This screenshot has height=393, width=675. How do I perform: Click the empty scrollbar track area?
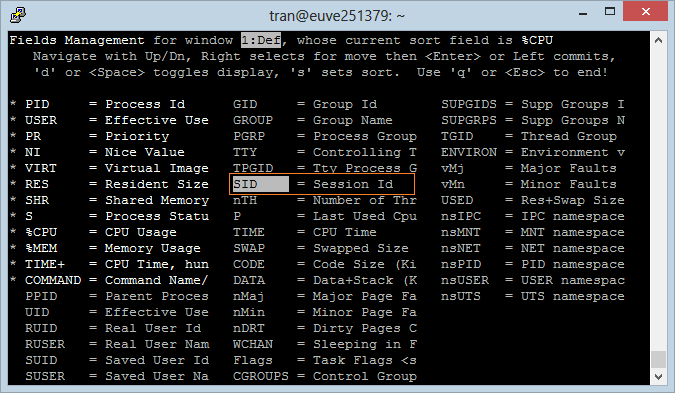658,198
